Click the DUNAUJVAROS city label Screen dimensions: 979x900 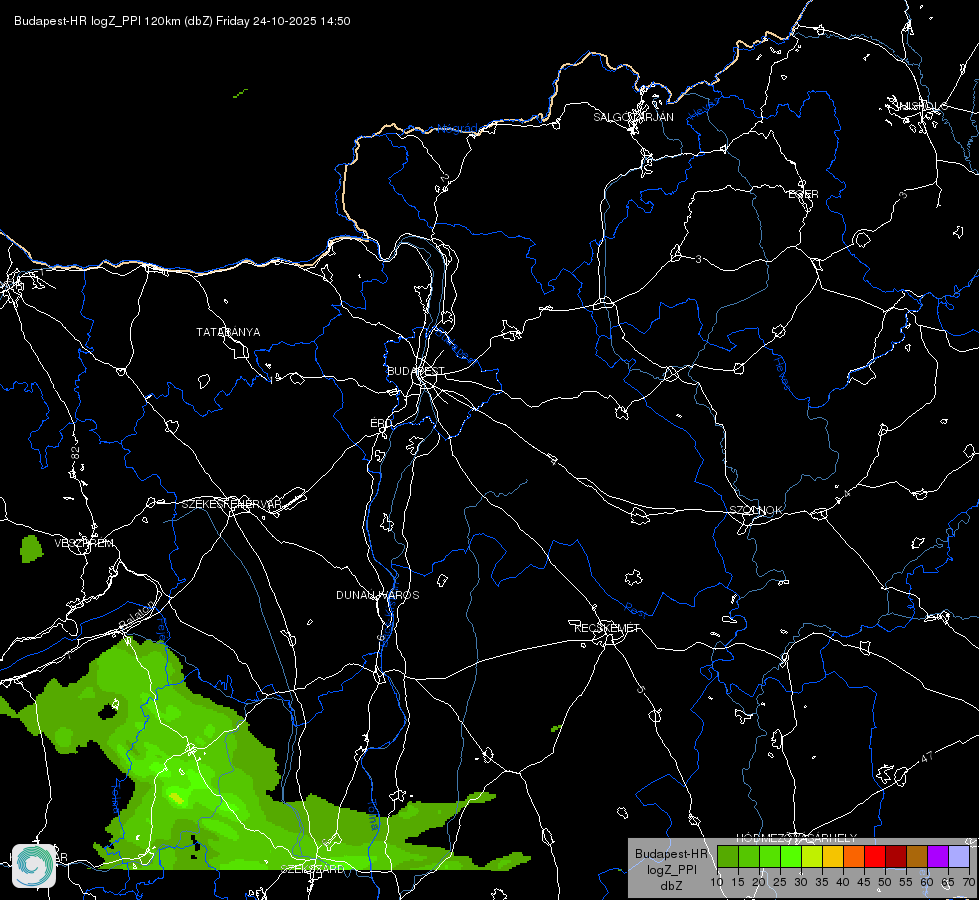[378, 595]
